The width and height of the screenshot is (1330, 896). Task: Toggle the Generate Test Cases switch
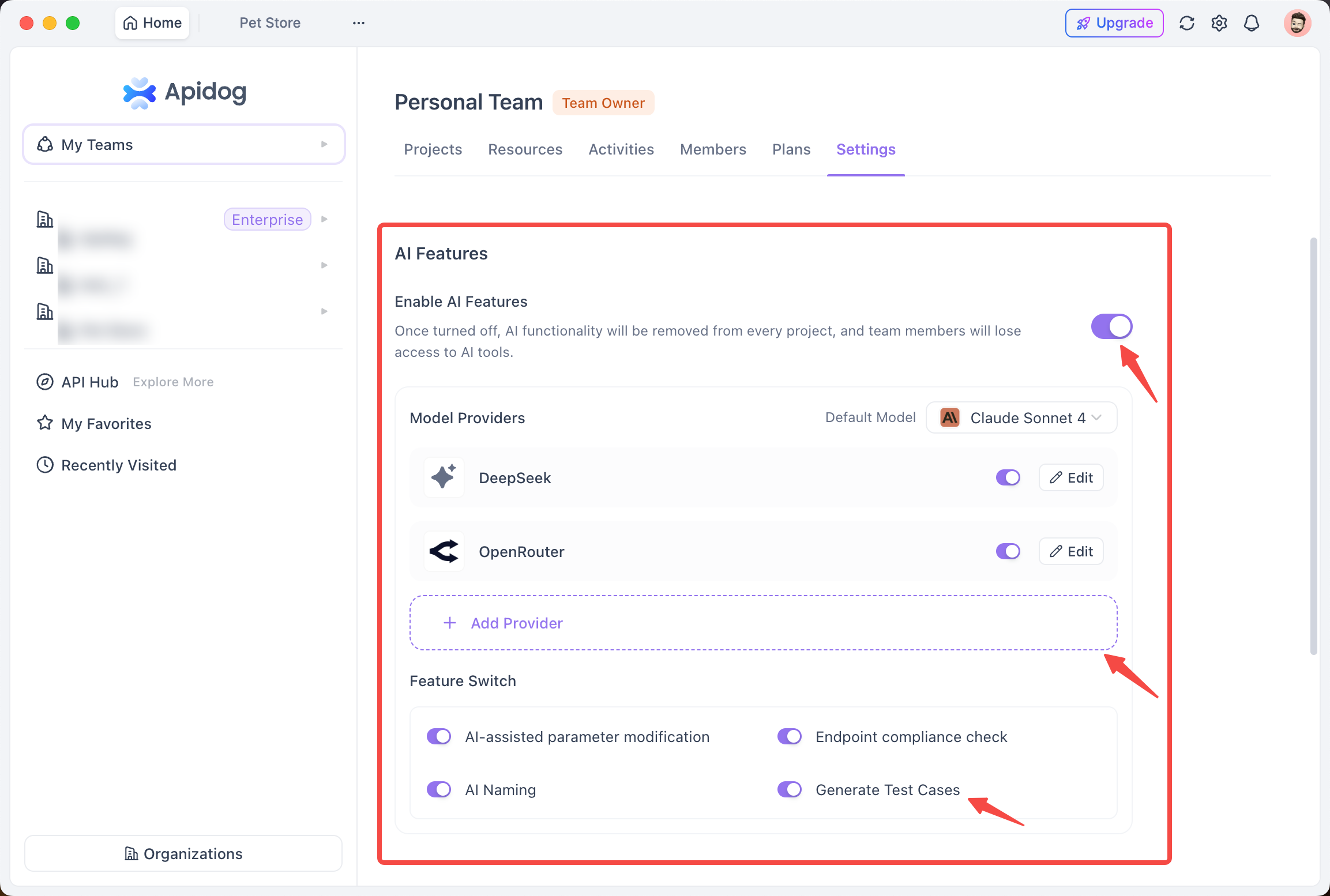coord(790,789)
